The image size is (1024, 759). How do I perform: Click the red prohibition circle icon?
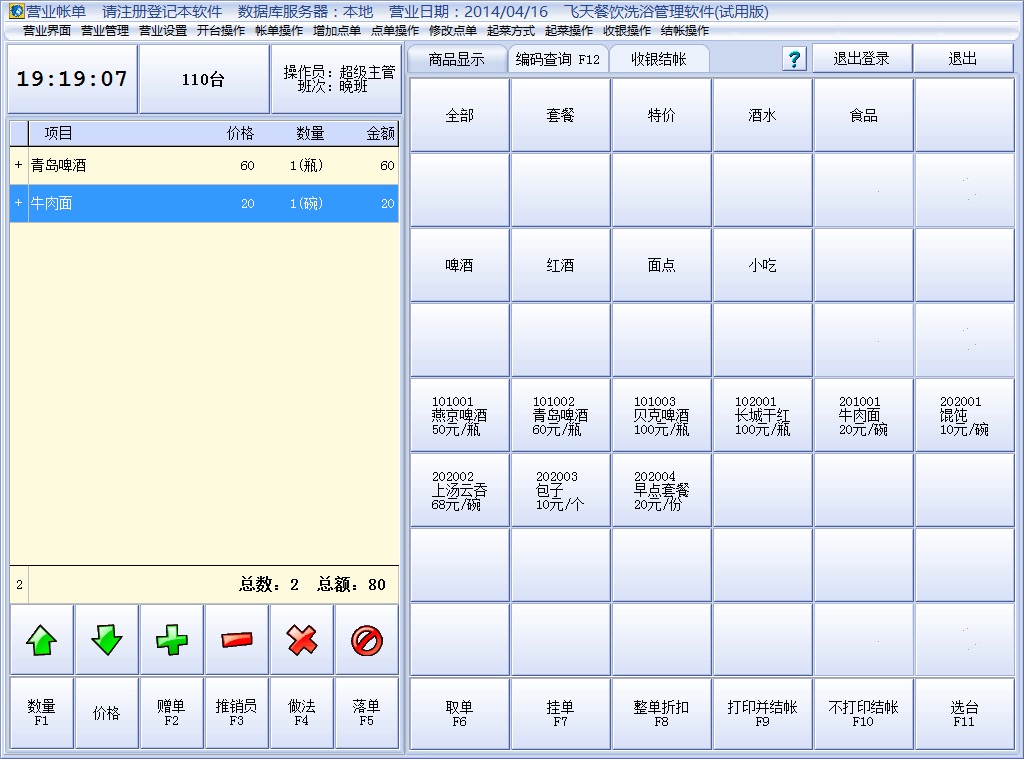[367, 640]
